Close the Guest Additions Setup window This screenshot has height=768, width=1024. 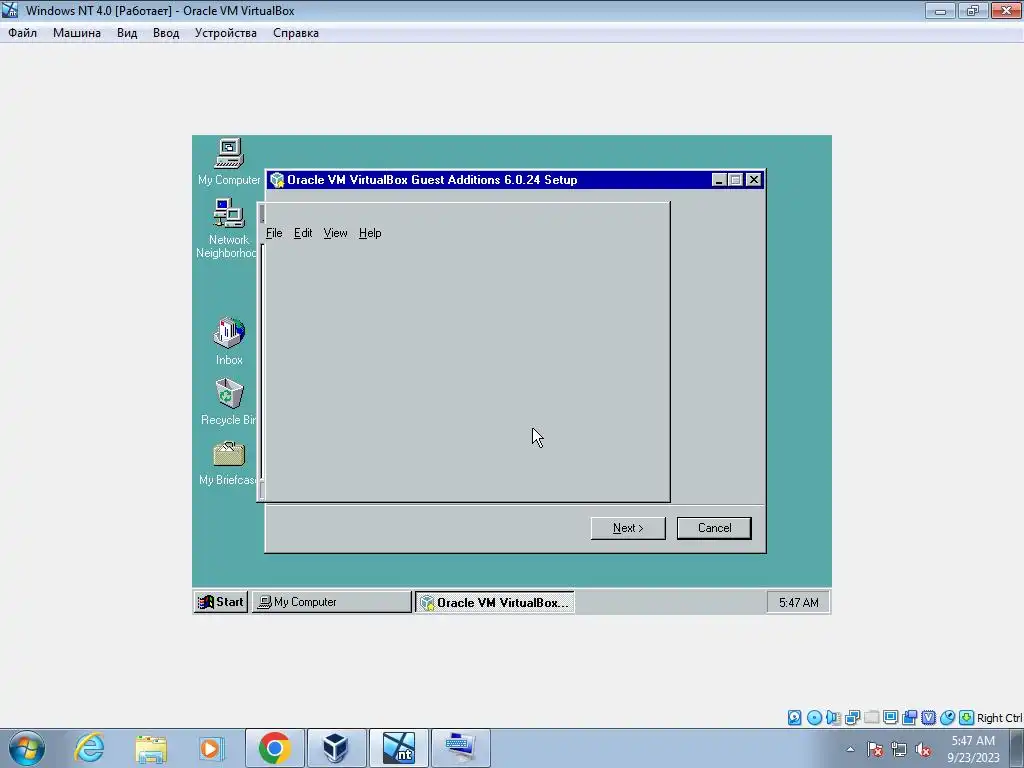point(754,180)
